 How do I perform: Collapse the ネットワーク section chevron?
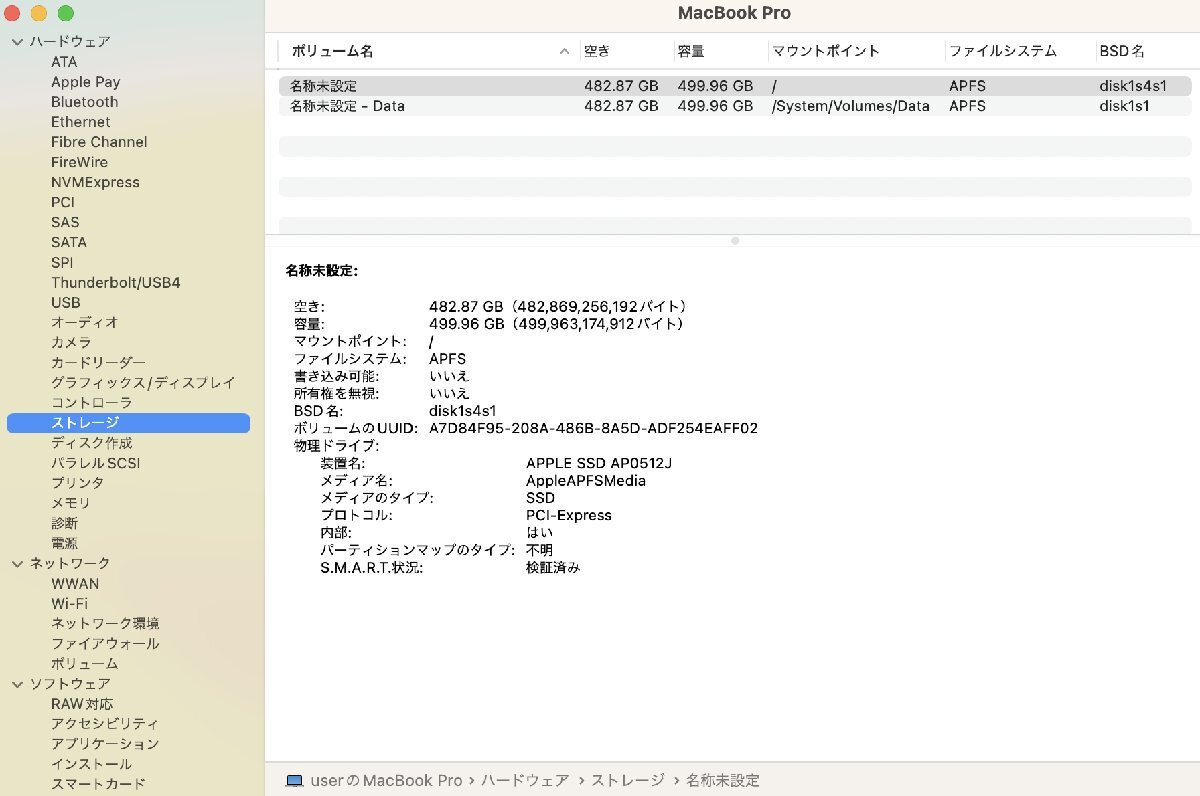(17, 564)
